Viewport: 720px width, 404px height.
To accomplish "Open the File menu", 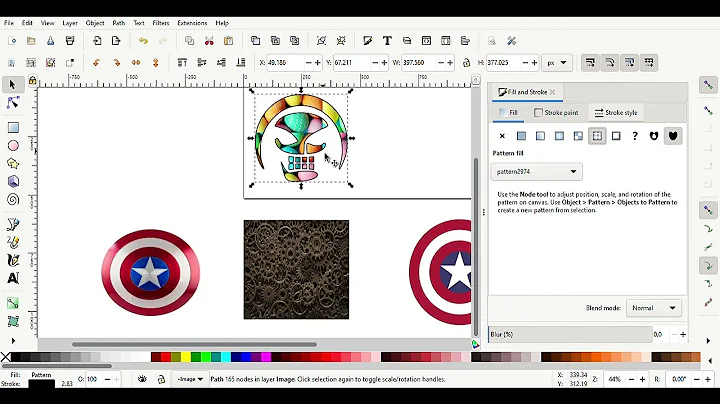I will click(x=9, y=23).
